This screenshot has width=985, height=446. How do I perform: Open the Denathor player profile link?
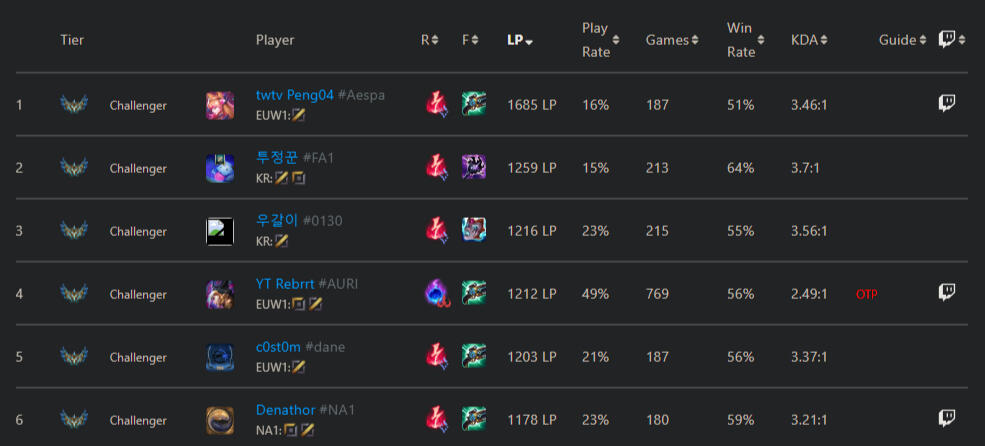point(285,410)
